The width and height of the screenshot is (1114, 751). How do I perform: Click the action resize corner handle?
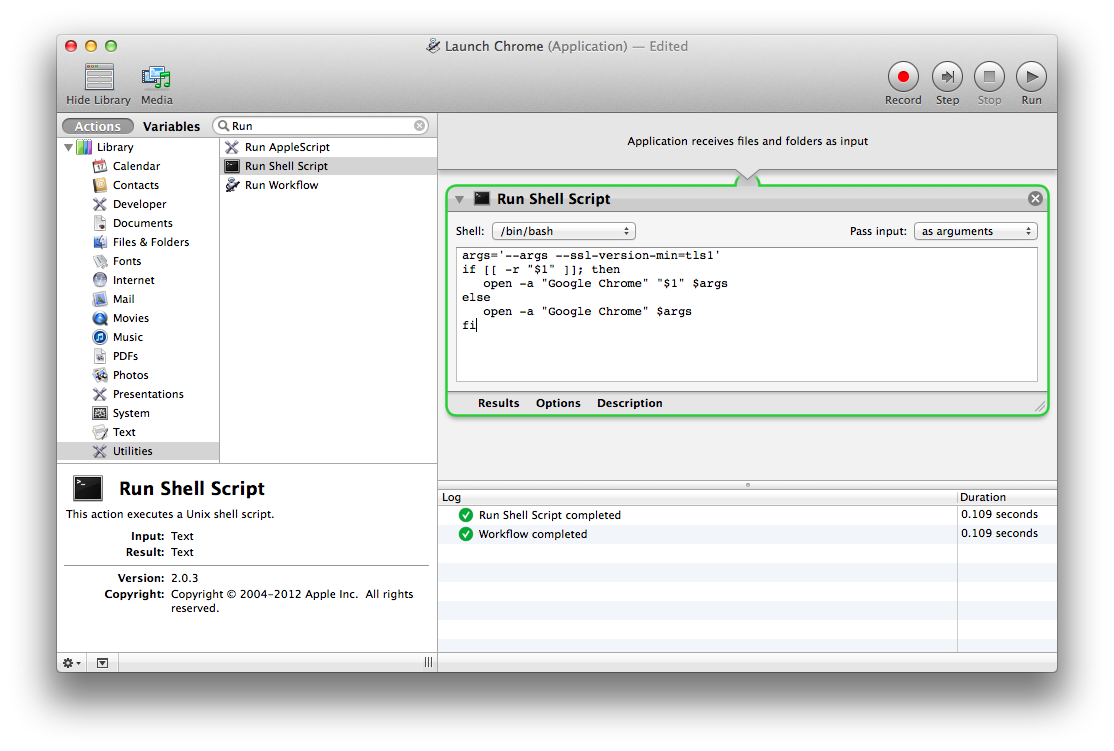[x=1039, y=406]
